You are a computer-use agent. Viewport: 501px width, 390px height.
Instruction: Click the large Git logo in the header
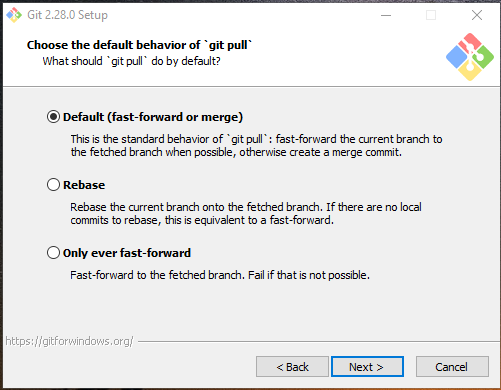click(x=470, y=57)
